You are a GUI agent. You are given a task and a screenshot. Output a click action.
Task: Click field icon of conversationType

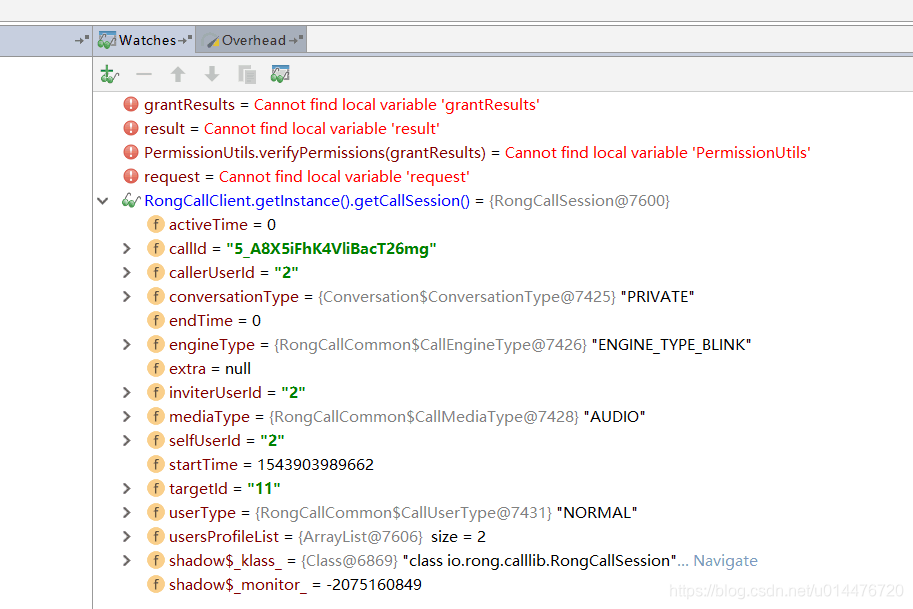pyautogui.click(x=155, y=296)
